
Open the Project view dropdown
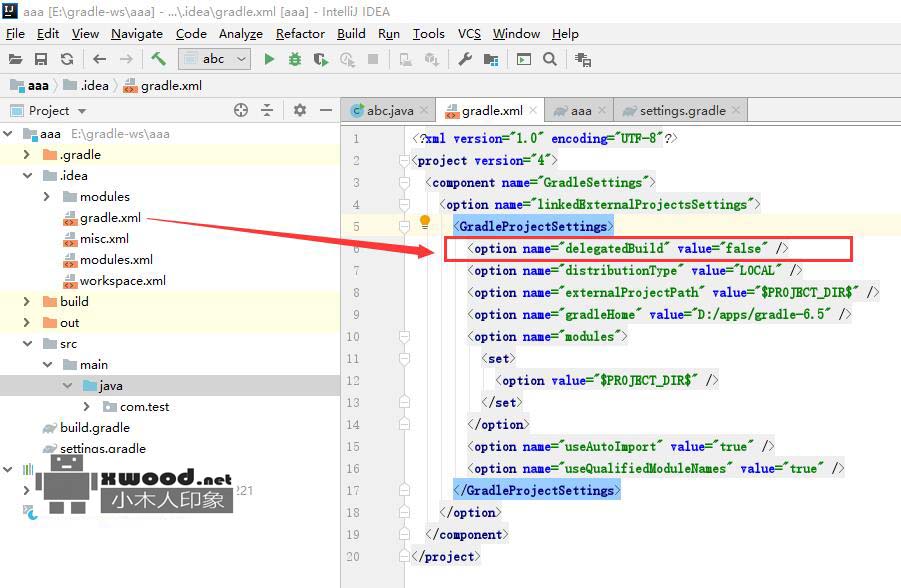(82, 111)
